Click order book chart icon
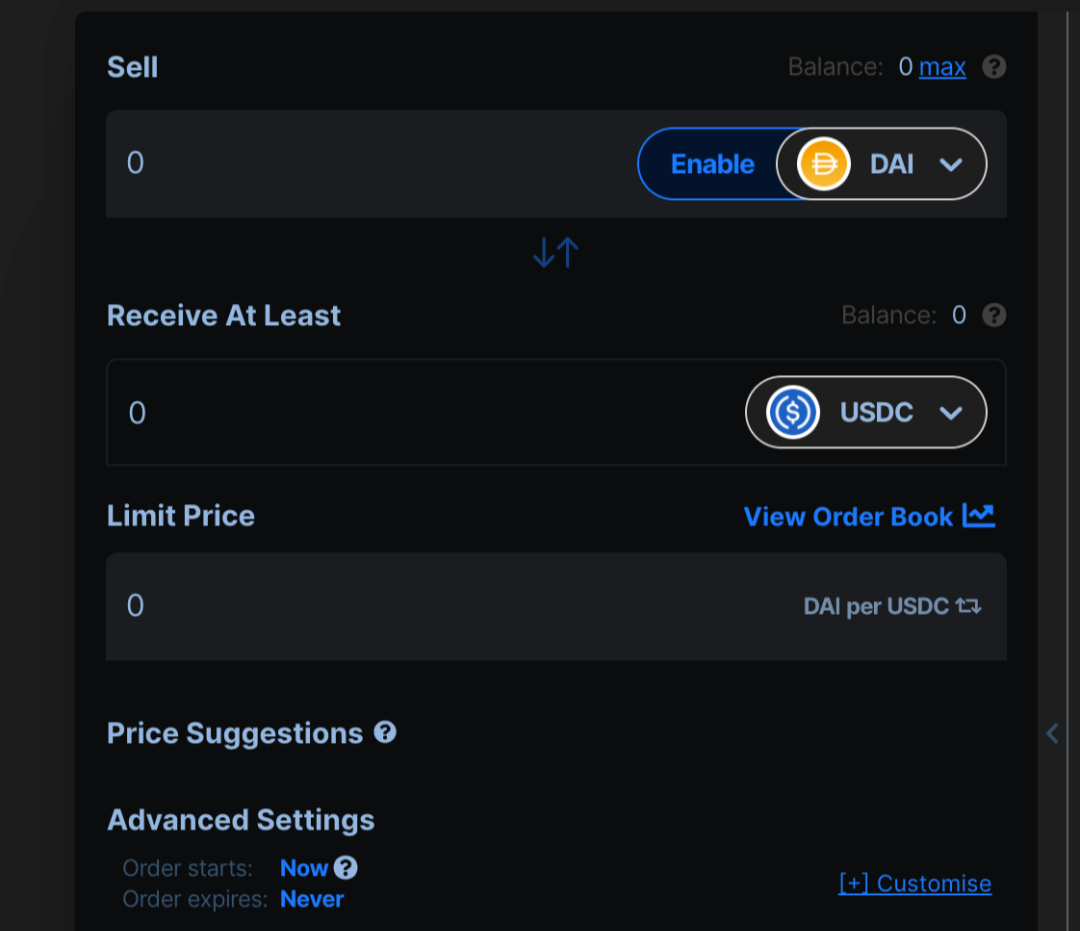 coord(979,515)
